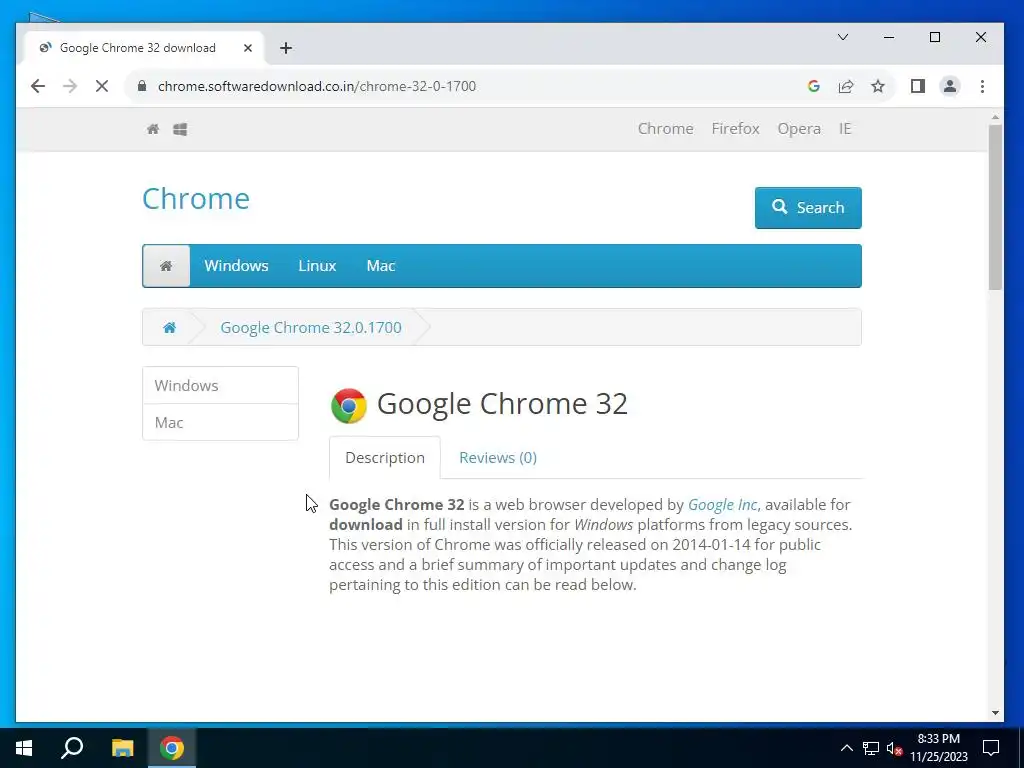Click the home button in the blue navbar
The height and width of the screenshot is (768, 1024).
coord(166,266)
